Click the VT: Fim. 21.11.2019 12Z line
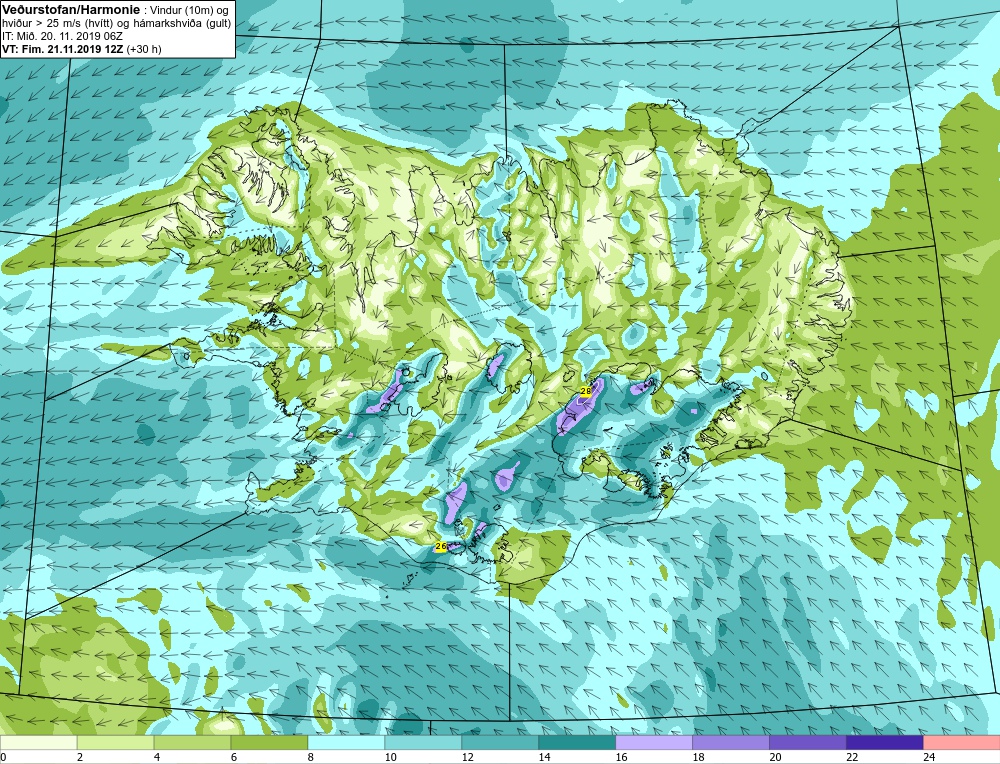 point(81,49)
